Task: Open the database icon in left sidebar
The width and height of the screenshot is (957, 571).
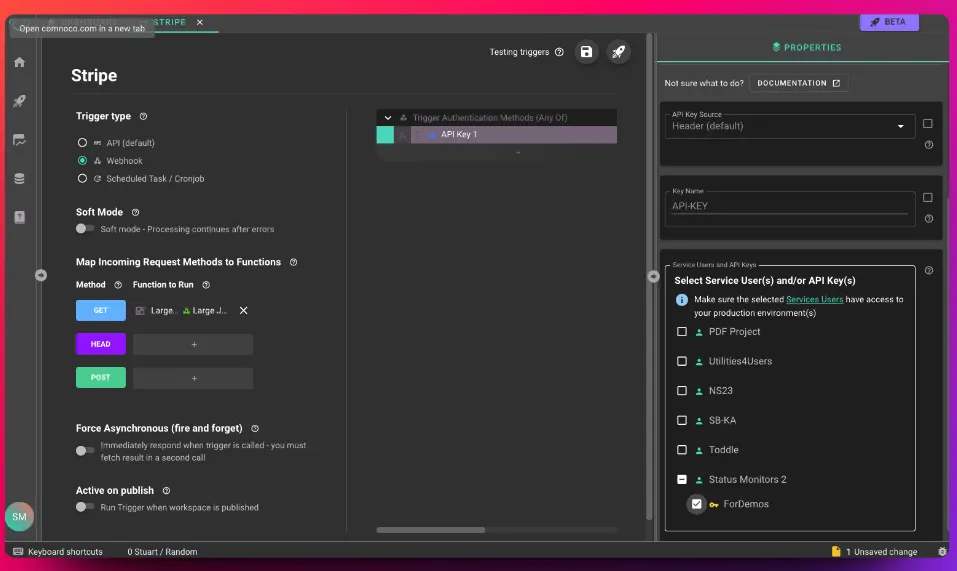Action: pos(19,179)
